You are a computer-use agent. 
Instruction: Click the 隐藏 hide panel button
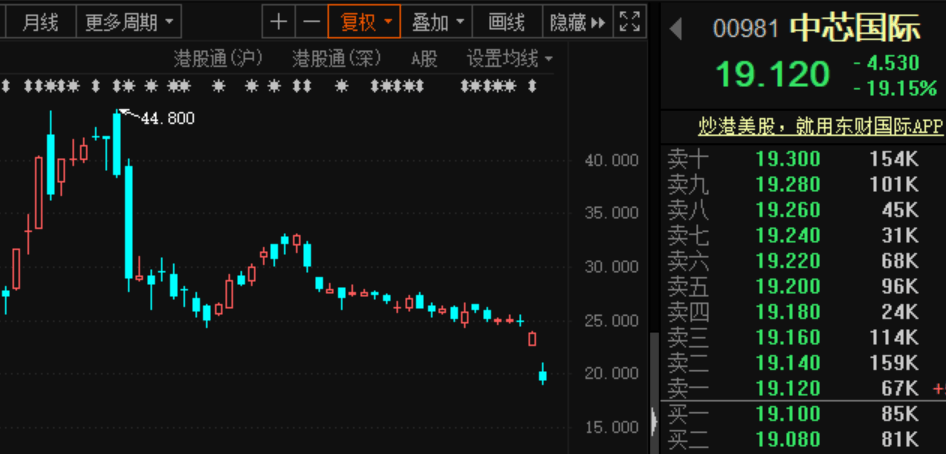(577, 22)
